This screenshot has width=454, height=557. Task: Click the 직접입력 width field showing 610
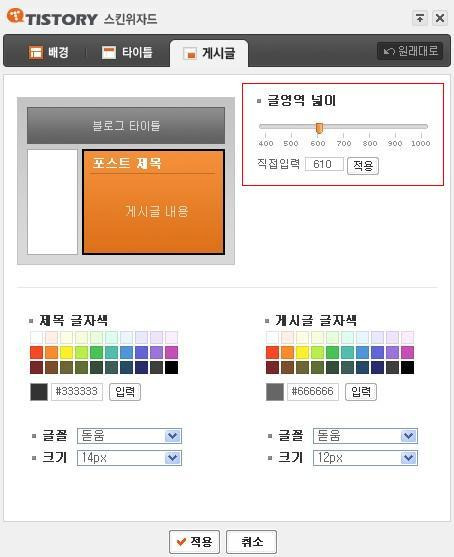pos(324,164)
